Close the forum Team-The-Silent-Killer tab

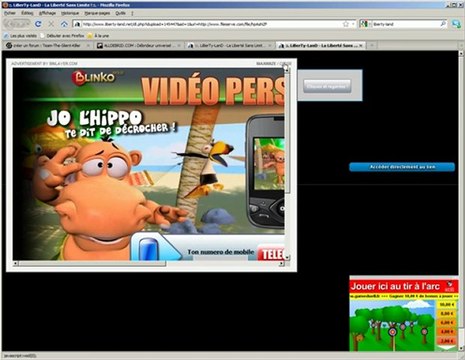click(88, 45)
